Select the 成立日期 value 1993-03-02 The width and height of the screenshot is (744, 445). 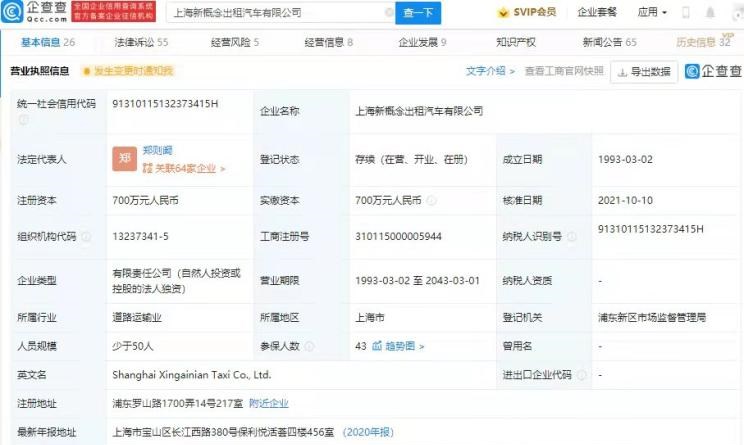click(x=625, y=159)
